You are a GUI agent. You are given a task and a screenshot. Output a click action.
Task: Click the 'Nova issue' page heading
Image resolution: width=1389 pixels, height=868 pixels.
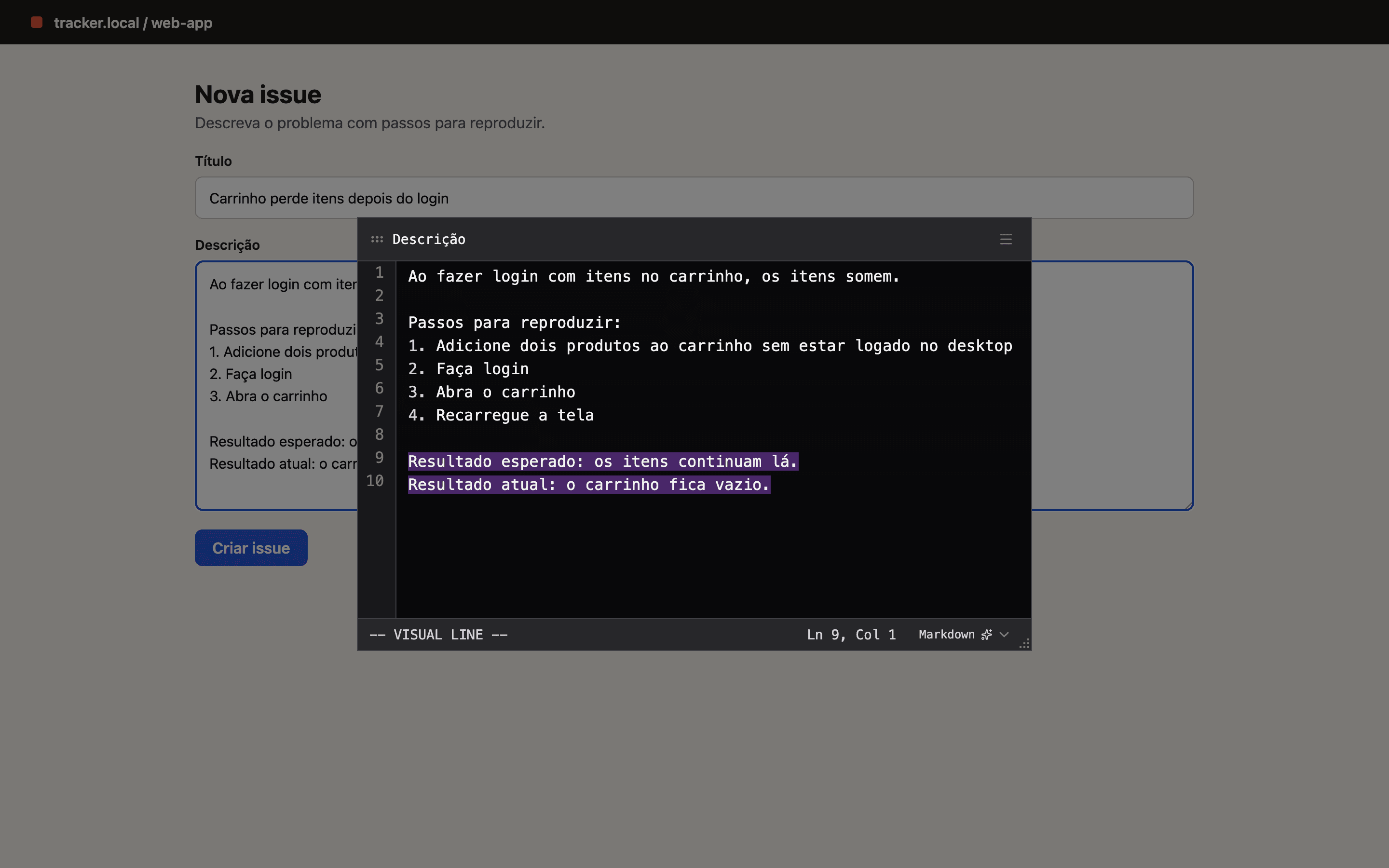(258, 95)
